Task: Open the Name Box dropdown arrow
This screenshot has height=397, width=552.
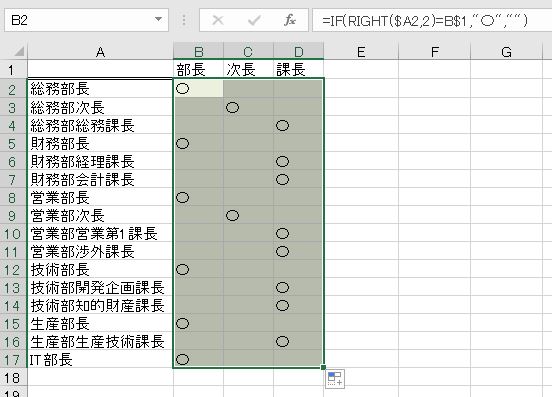Action: pyautogui.click(x=158, y=19)
